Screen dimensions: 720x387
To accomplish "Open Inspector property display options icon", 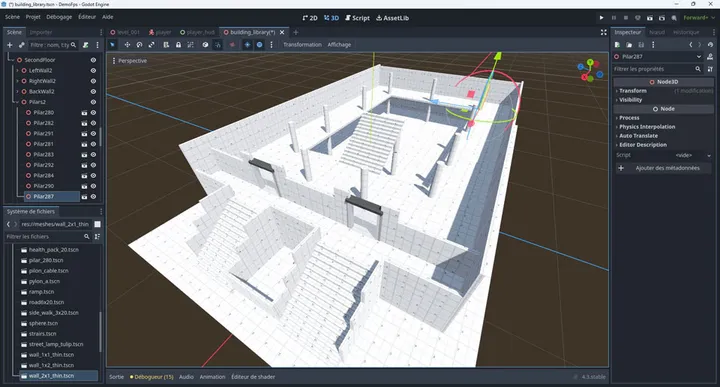I will 710,69.
